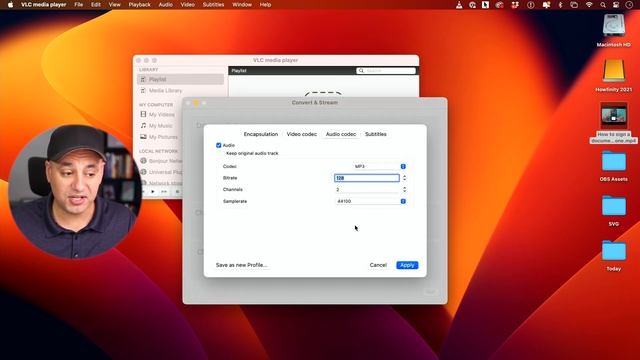Click the Channels value field
This screenshot has width=640, height=360.
coord(367,189)
